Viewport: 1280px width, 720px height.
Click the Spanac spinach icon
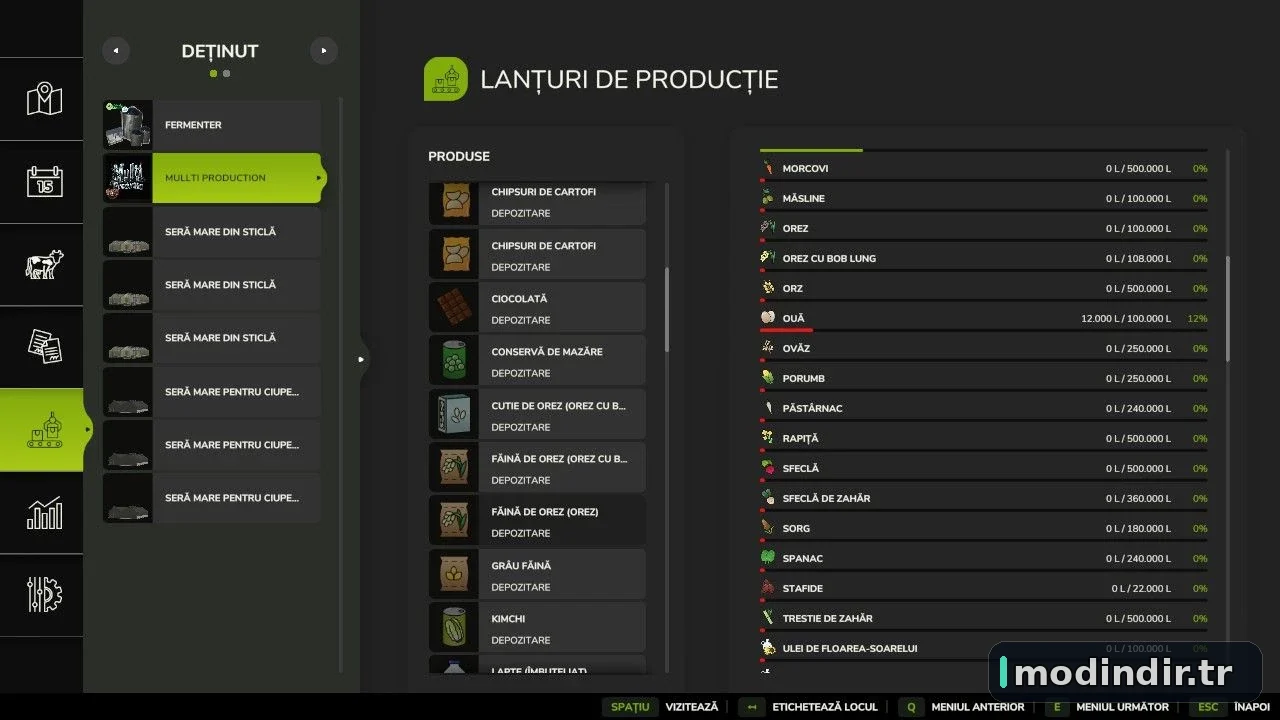(x=768, y=558)
